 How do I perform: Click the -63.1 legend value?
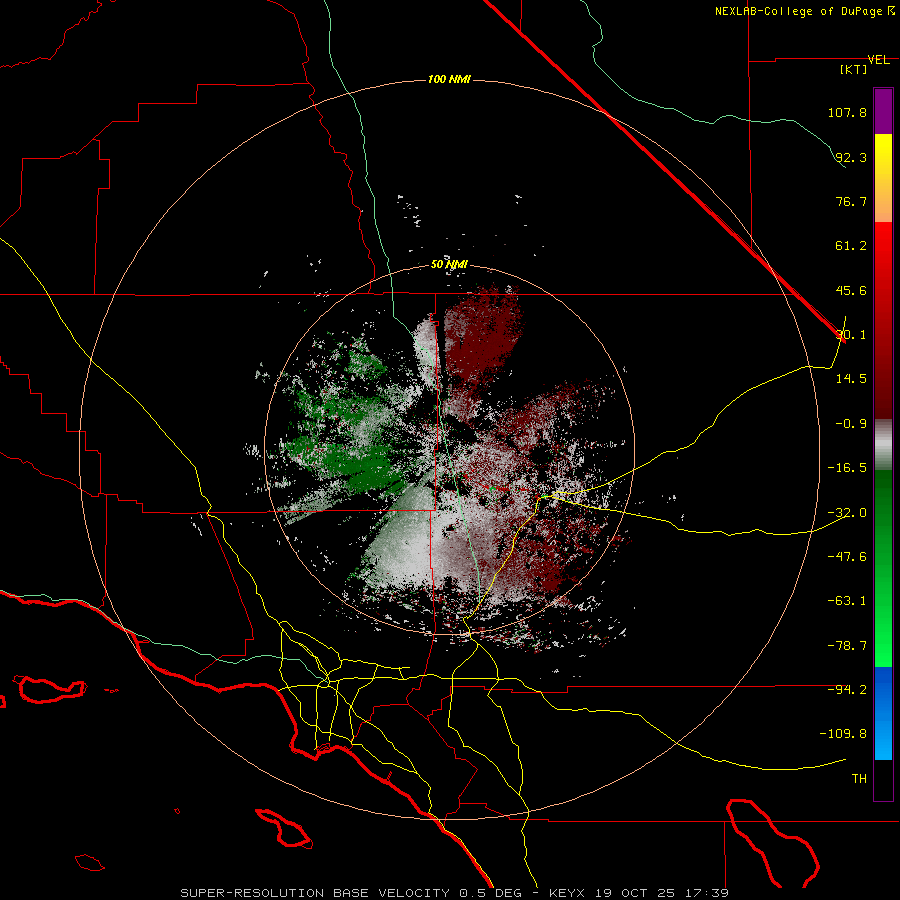coord(847,601)
